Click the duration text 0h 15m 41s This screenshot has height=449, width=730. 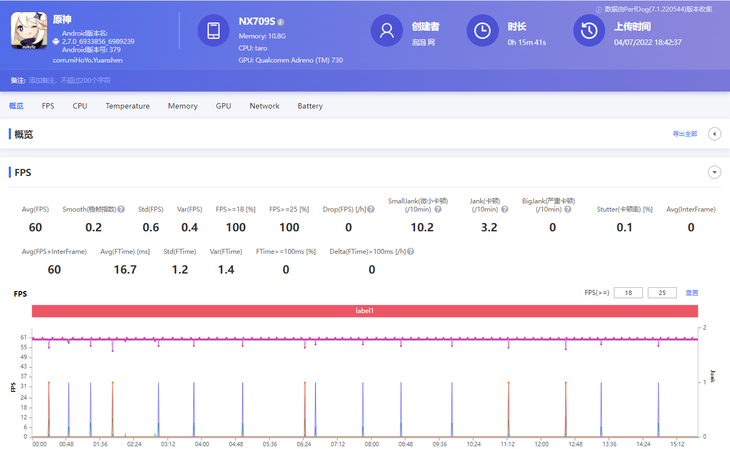coord(527,42)
